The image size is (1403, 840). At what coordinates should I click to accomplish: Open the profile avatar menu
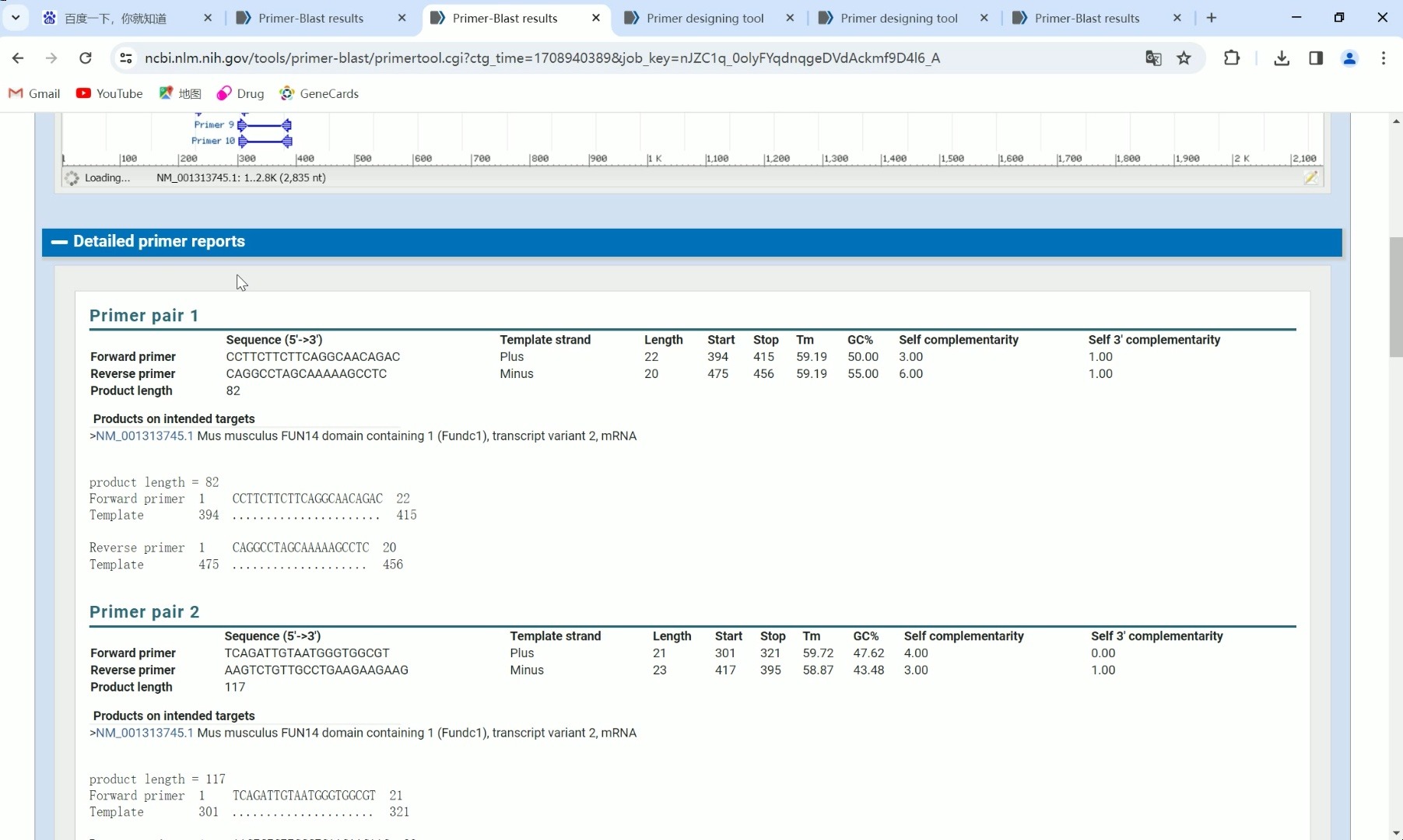pyautogui.click(x=1350, y=58)
